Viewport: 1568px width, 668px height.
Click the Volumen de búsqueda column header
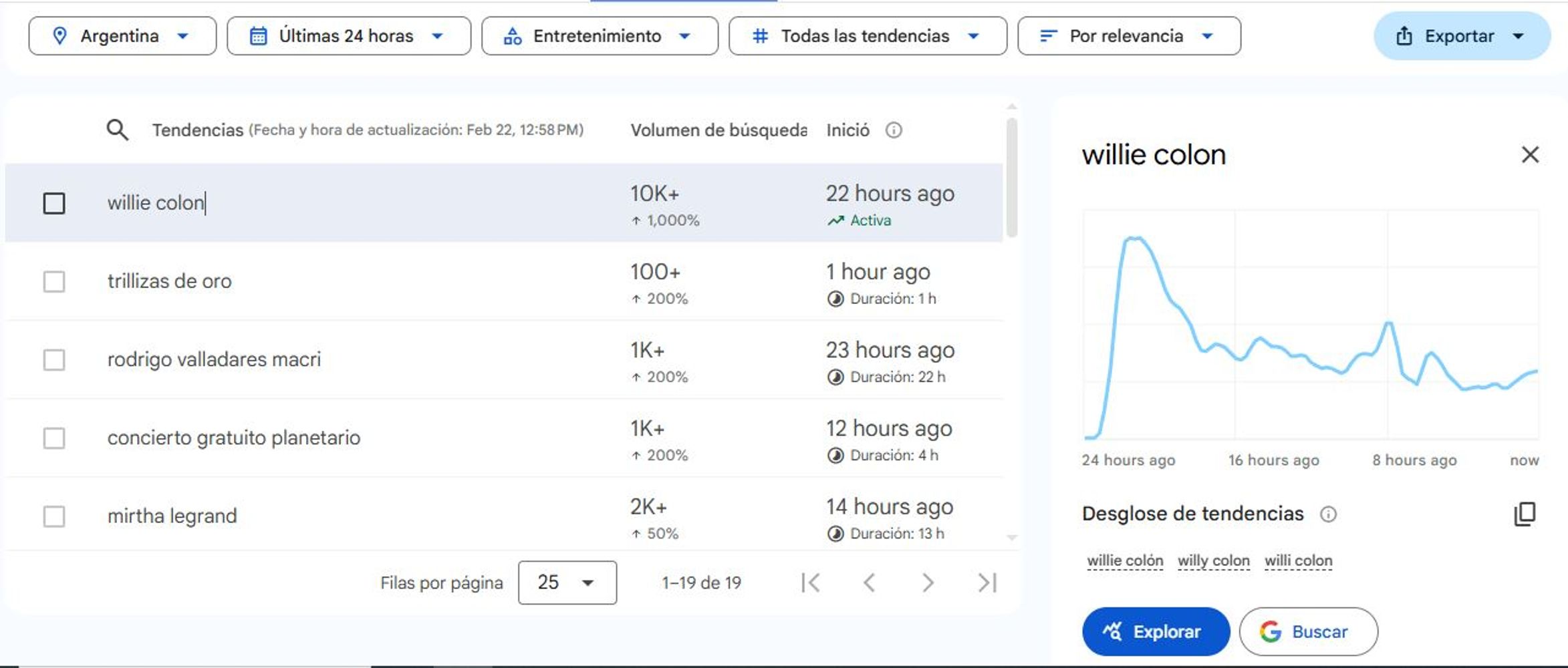718,130
